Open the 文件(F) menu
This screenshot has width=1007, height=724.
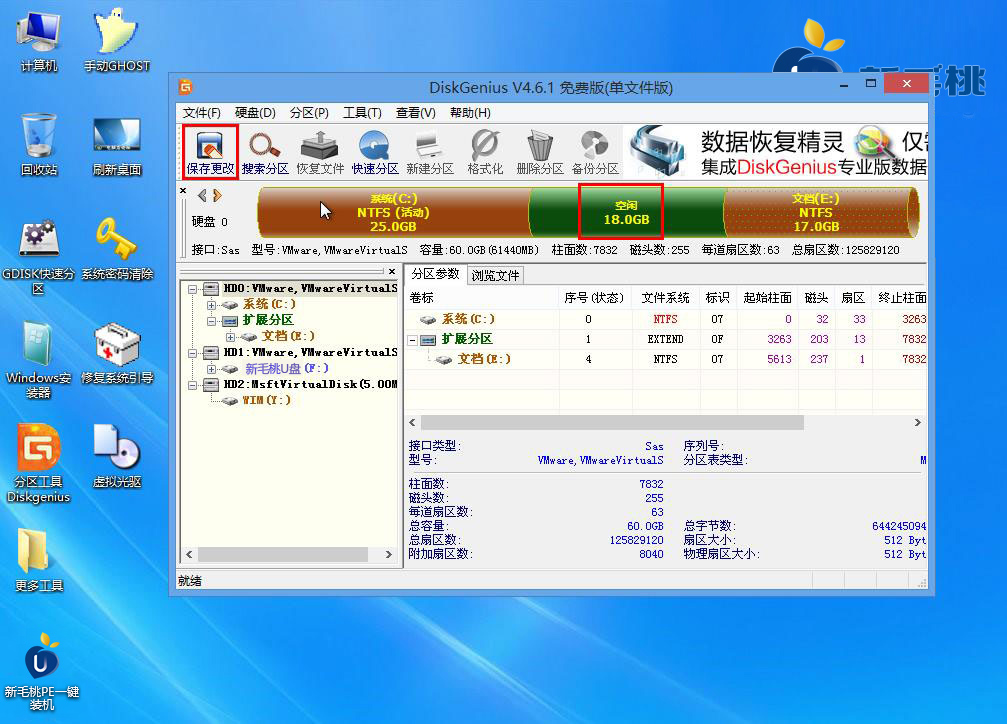pyautogui.click(x=202, y=113)
